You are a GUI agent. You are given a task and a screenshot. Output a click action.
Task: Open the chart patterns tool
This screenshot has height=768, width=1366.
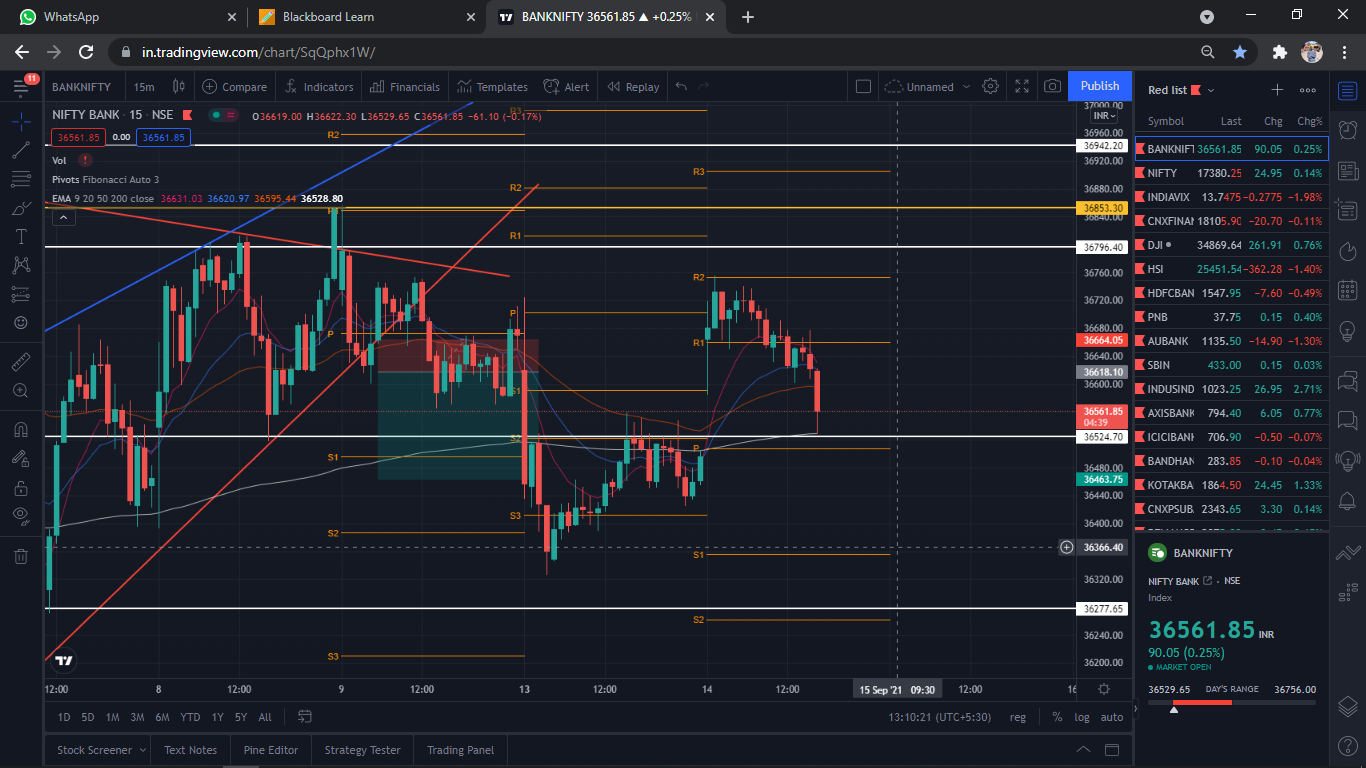point(21,266)
